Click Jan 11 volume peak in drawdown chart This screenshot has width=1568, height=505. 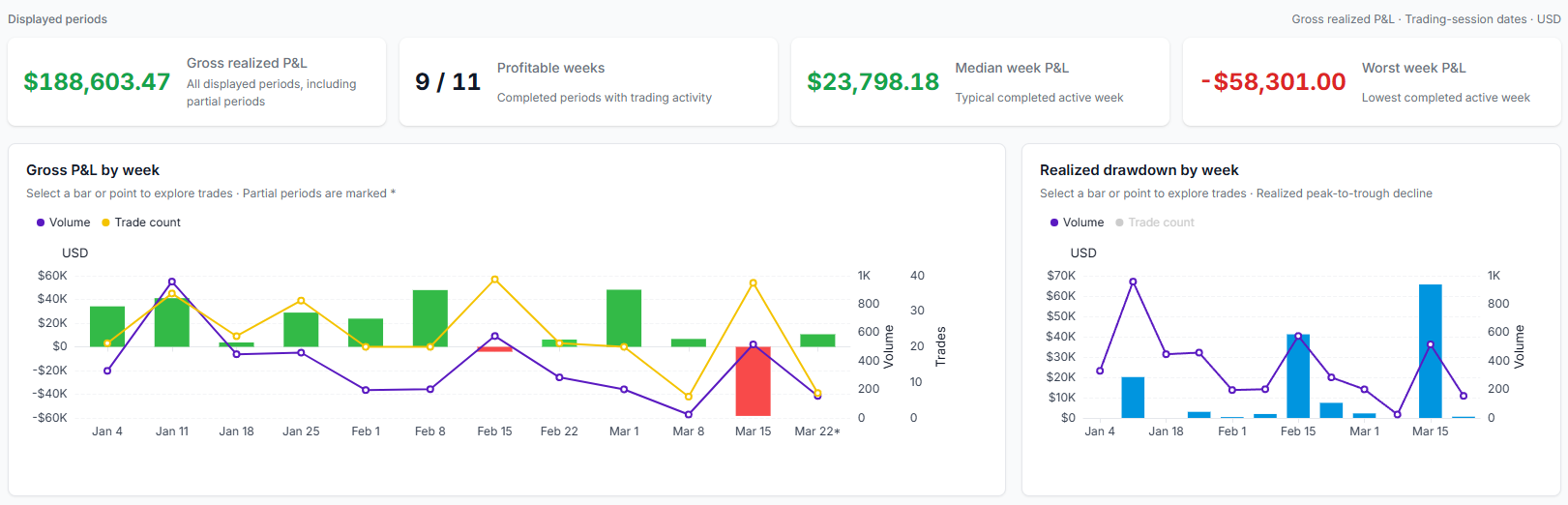click(x=1133, y=282)
